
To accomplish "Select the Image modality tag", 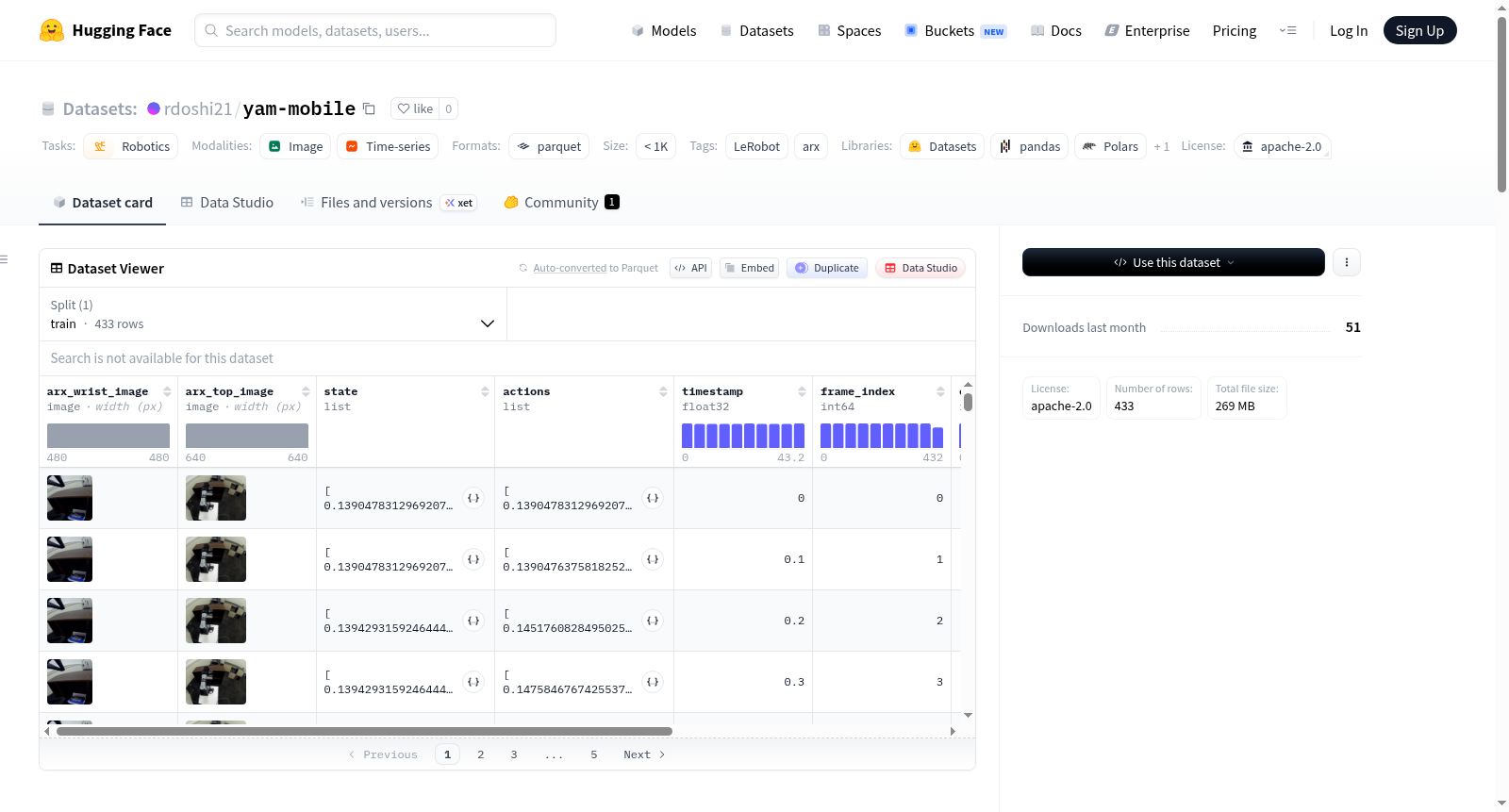I will coord(295,146).
